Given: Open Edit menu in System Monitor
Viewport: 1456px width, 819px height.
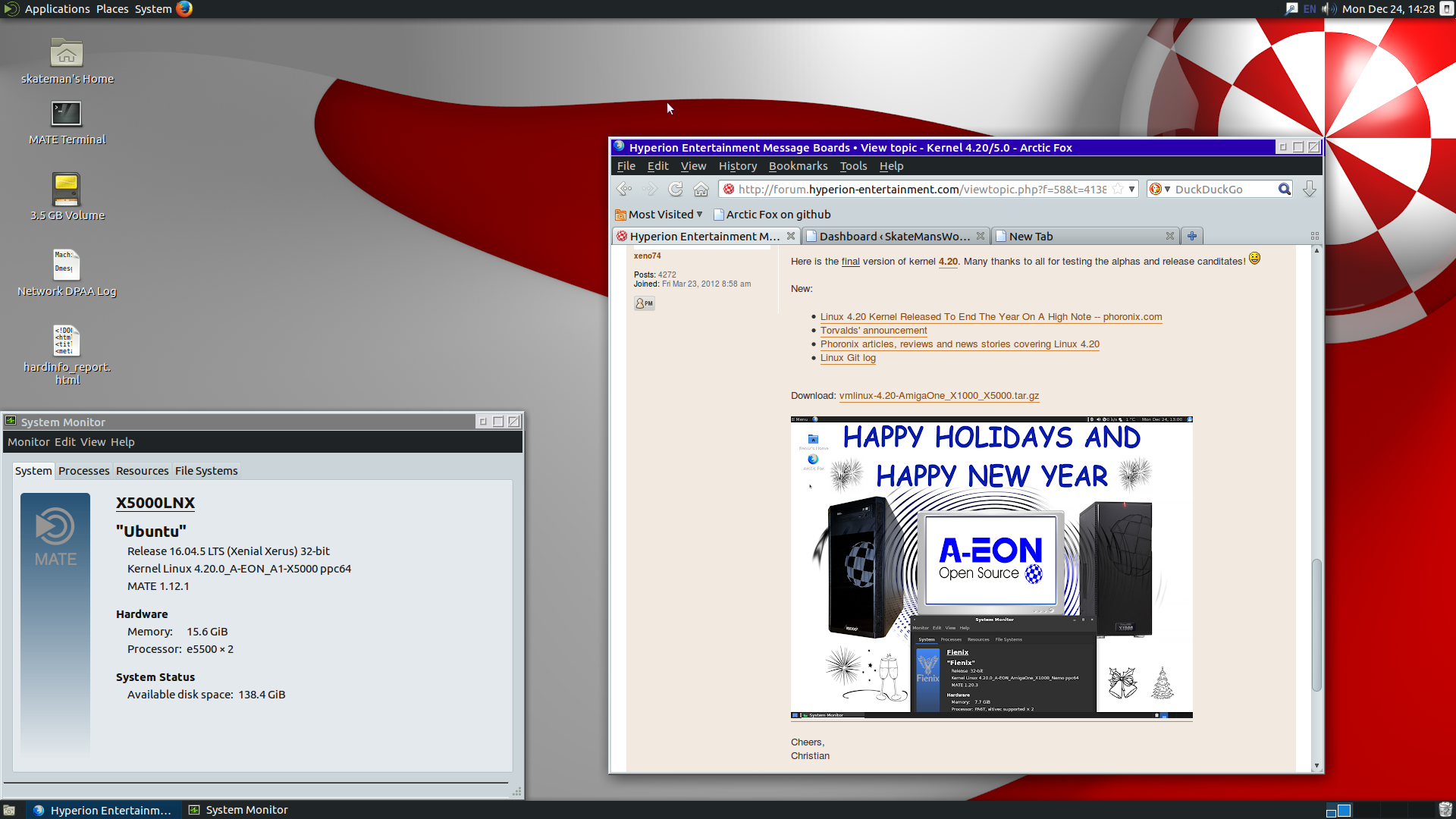Looking at the screenshot, I should click(x=65, y=442).
